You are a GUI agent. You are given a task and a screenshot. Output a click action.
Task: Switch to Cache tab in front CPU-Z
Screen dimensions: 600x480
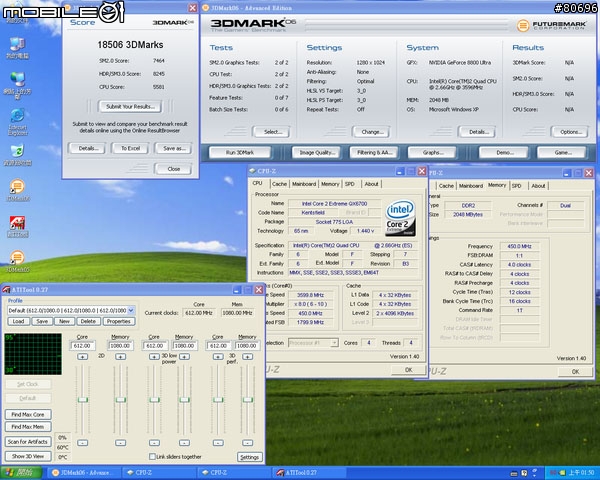tap(279, 184)
